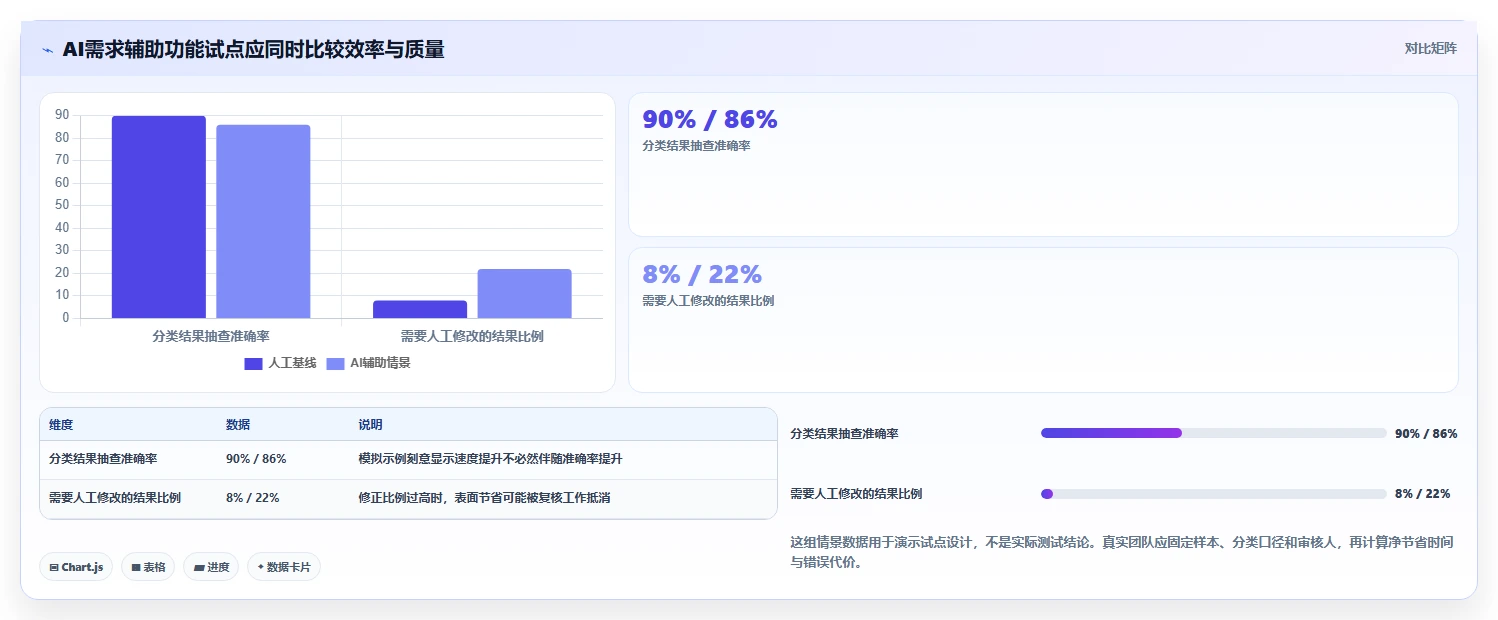Click the footnote paragraph starting 这组情景数据
Screen dimensions: 1498x620
1121,552
